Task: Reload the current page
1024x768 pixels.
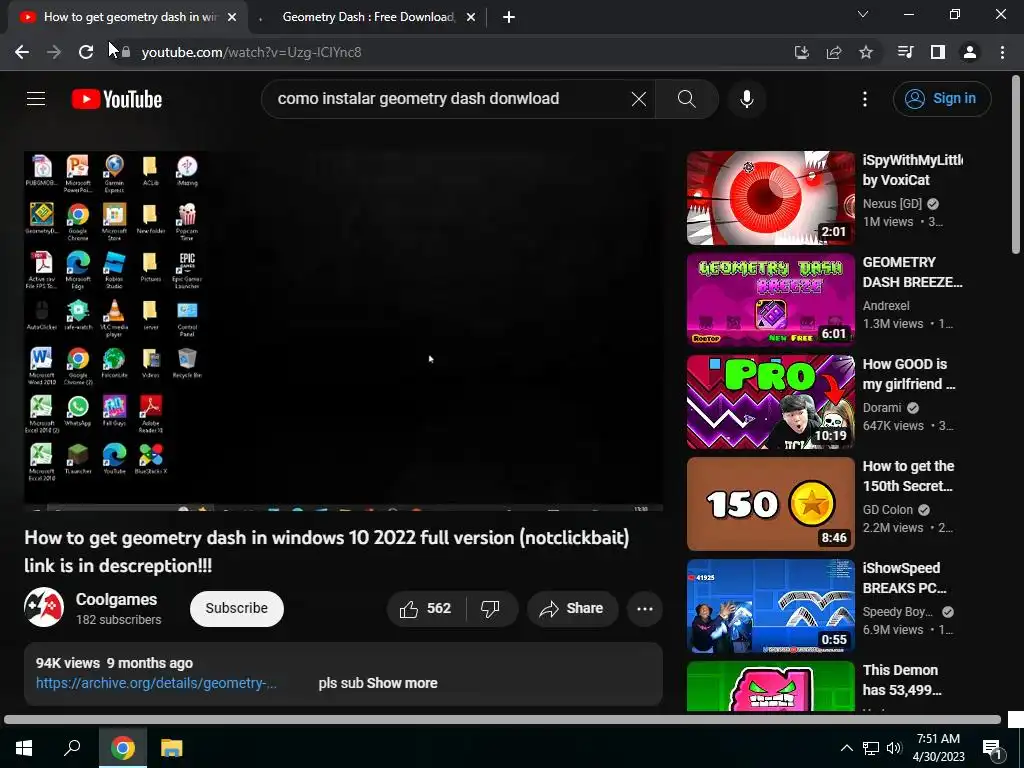Action: click(86, 52)
